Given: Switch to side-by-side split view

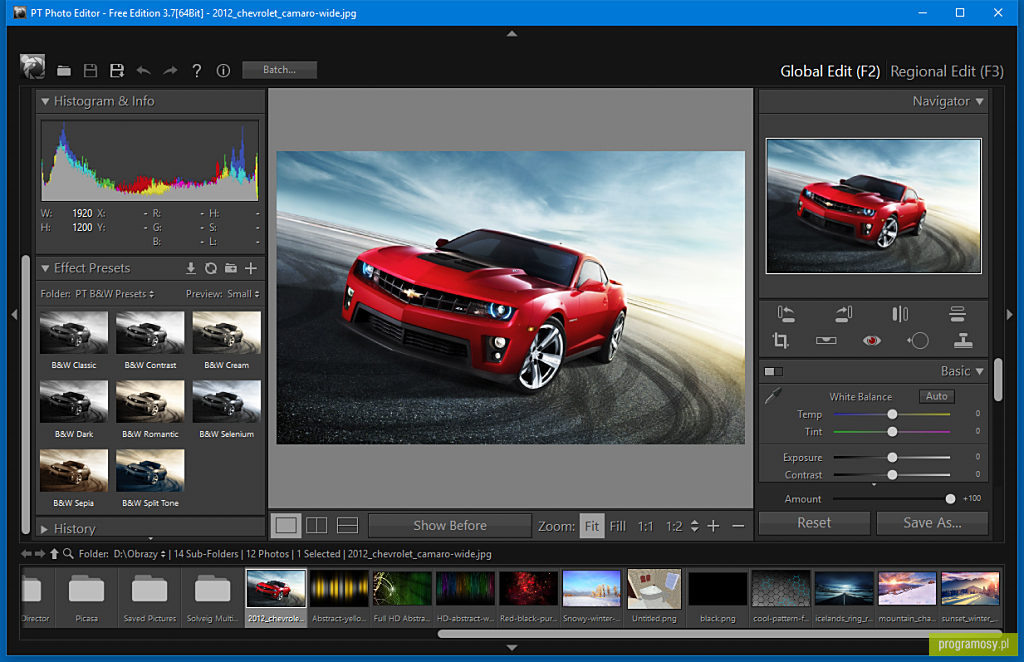Looking at the screenshot, I should tap(317, 526).
